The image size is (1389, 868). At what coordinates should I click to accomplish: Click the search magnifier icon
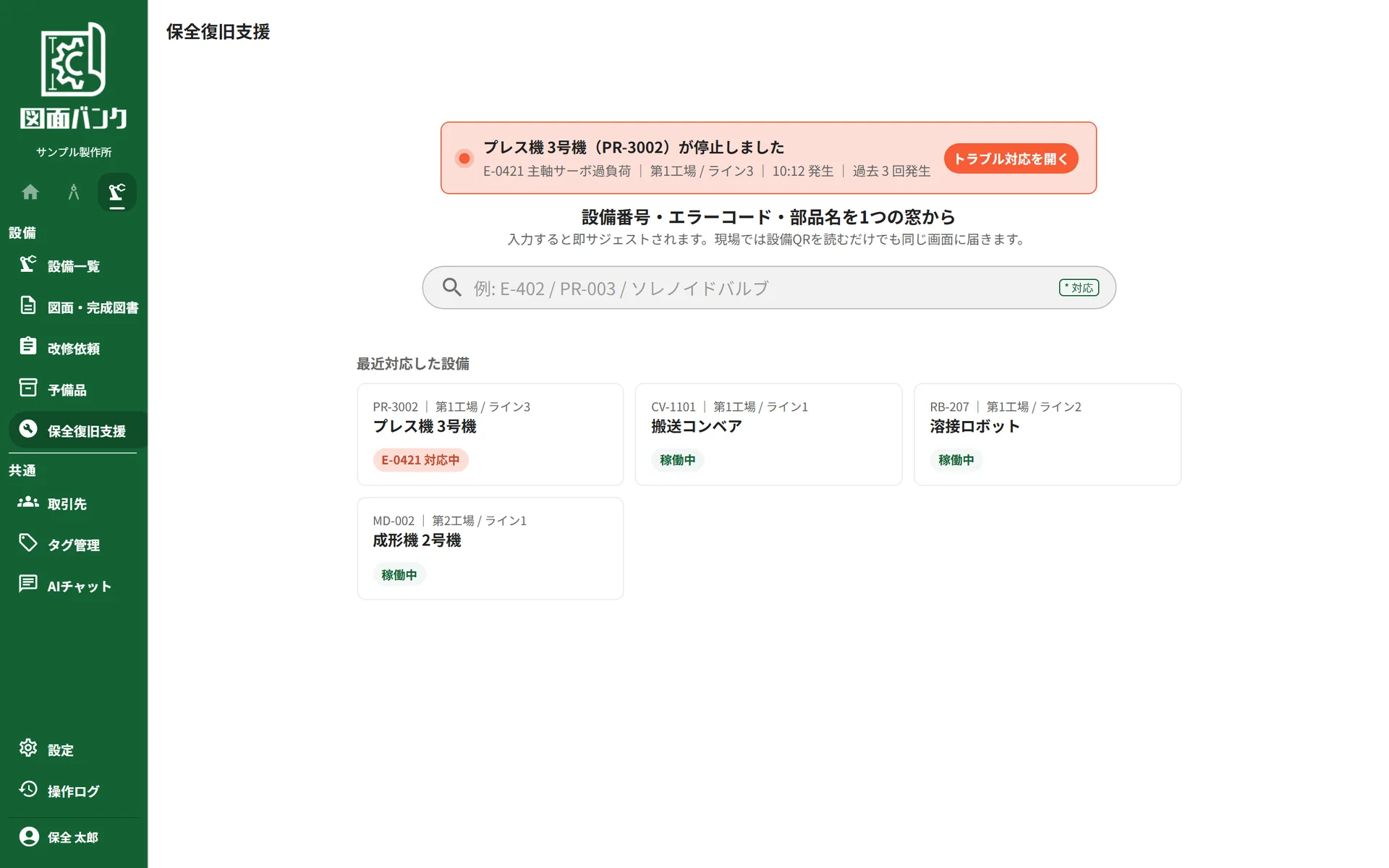(452, 288)
